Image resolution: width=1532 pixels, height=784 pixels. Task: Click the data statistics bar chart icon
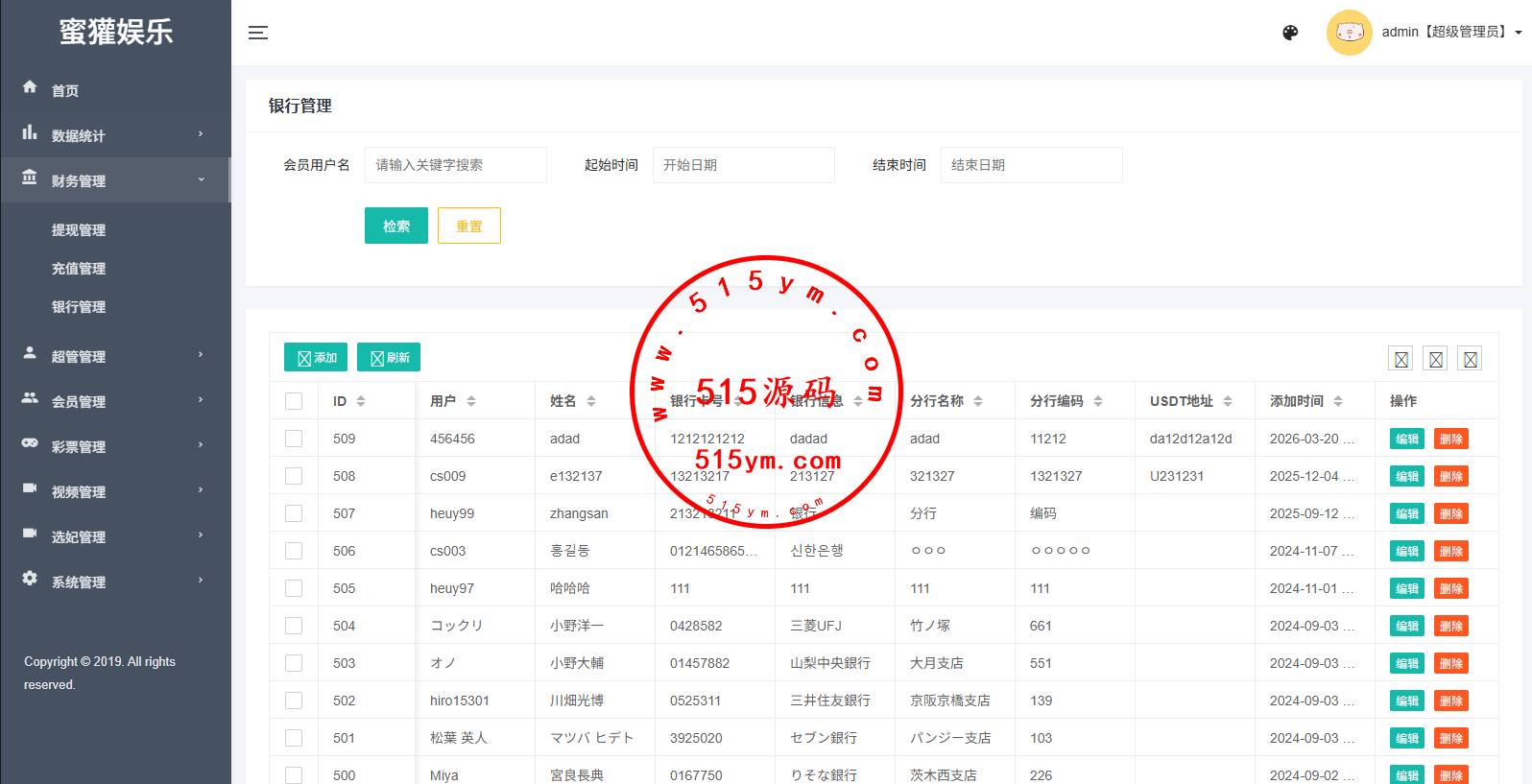point(30,132)
